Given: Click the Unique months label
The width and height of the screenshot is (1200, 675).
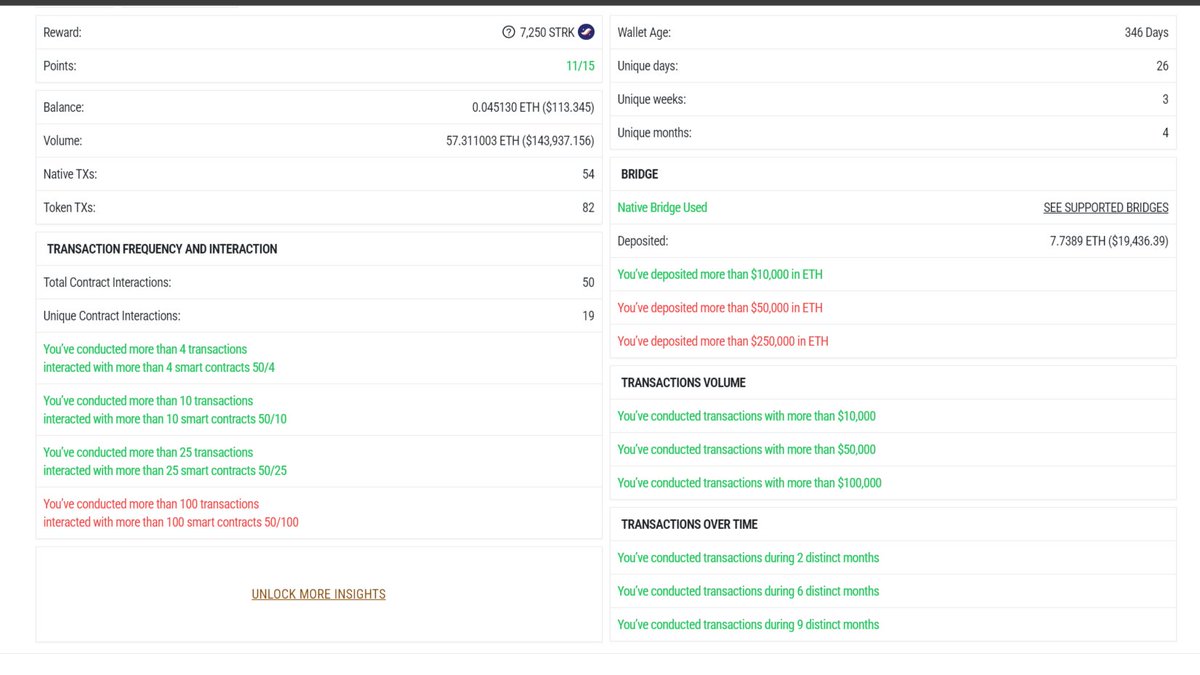Looking at the screenshot, I should pos(654,133).
